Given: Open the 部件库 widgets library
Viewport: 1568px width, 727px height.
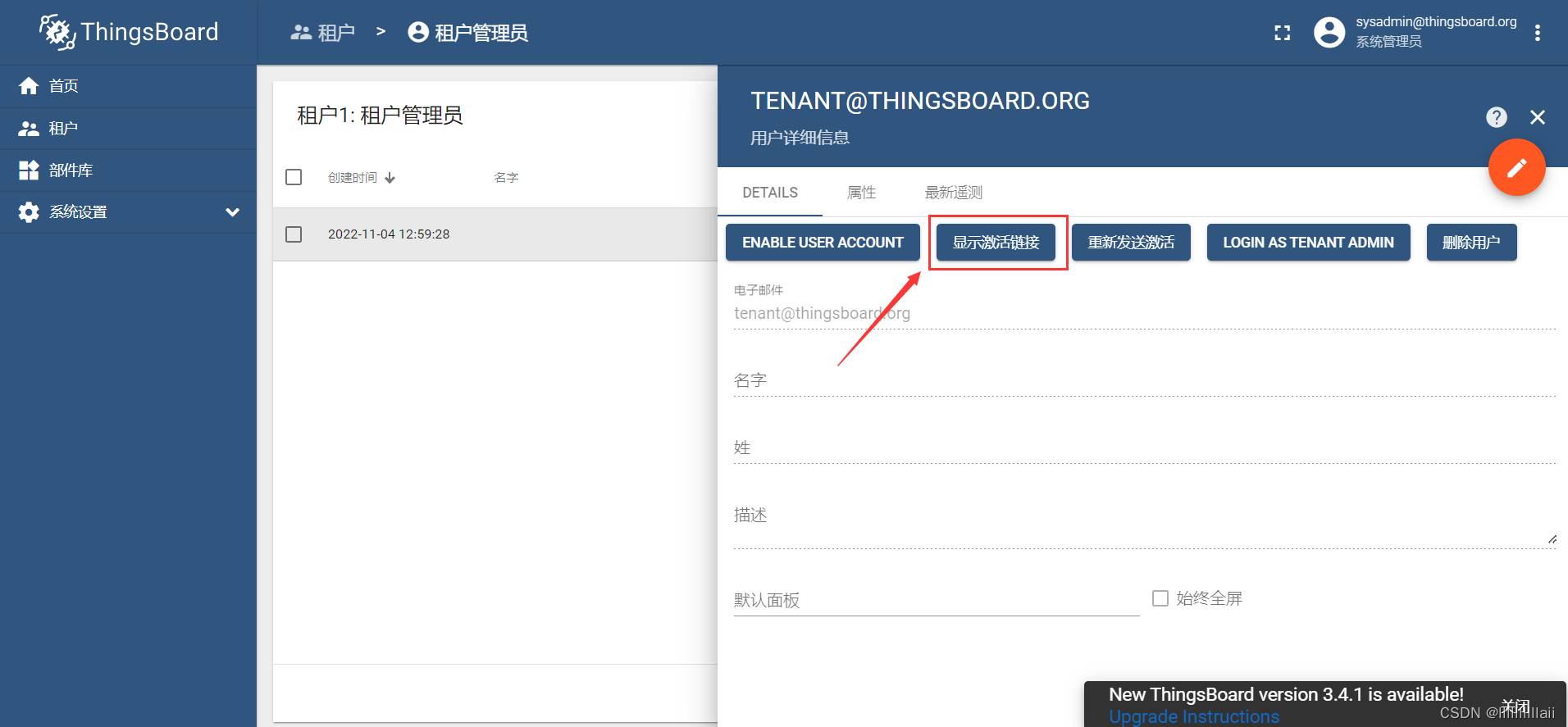Looking at the screenshot, I should pyautogui.click(x=128, y=170).
